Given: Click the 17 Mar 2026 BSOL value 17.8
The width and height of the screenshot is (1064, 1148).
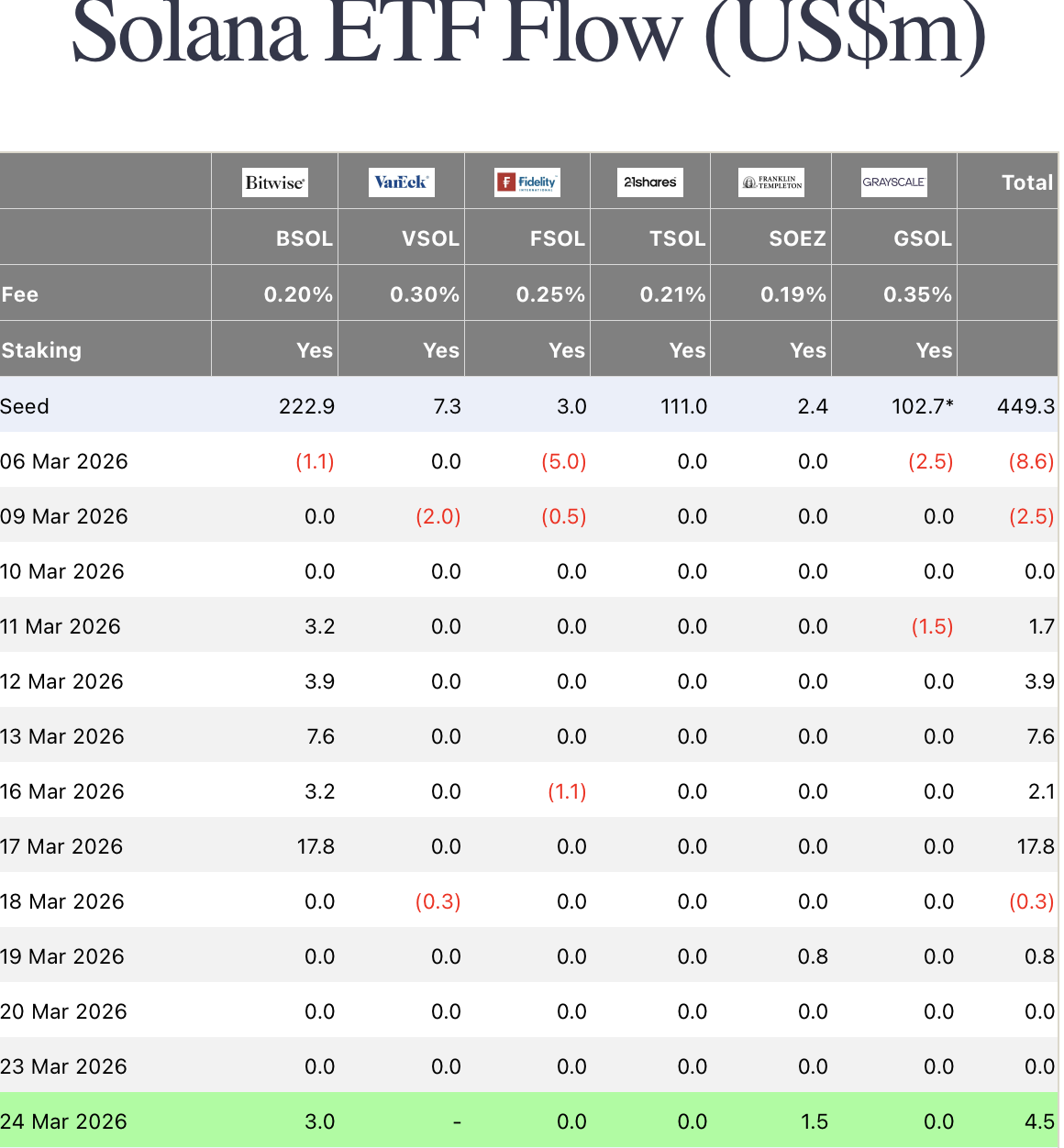Looking at the screenshot, I should tap(316, 846).
